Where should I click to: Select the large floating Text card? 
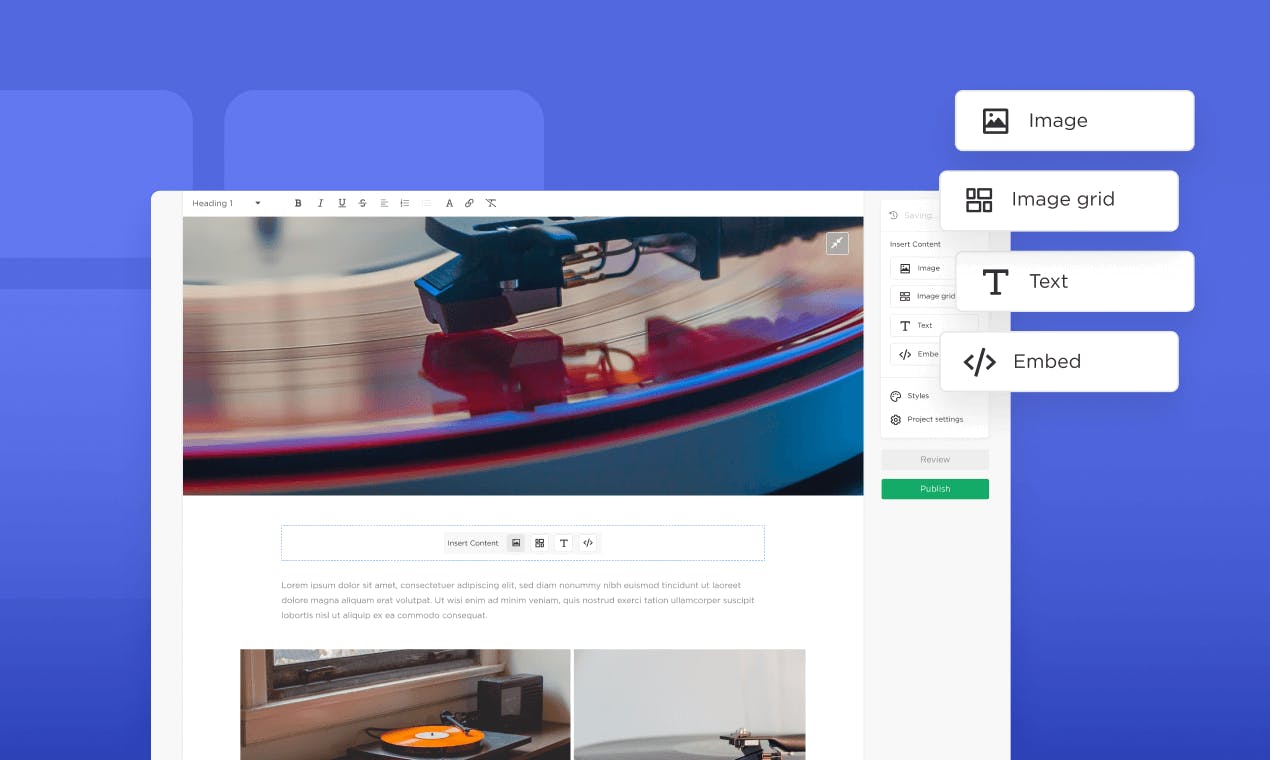(1074, 281)
